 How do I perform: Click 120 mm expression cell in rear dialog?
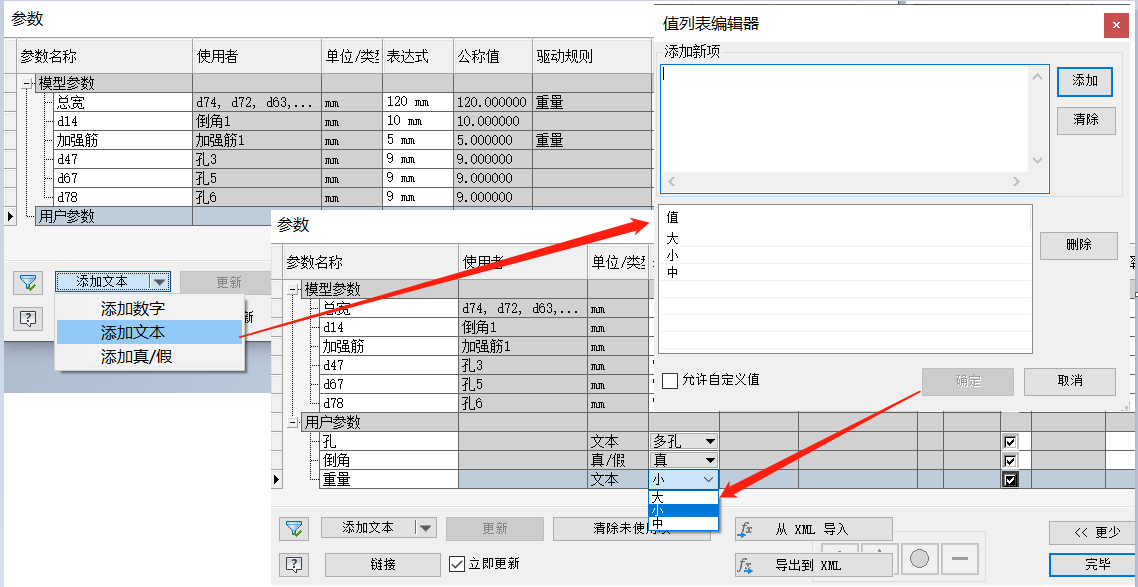[418, 102]
